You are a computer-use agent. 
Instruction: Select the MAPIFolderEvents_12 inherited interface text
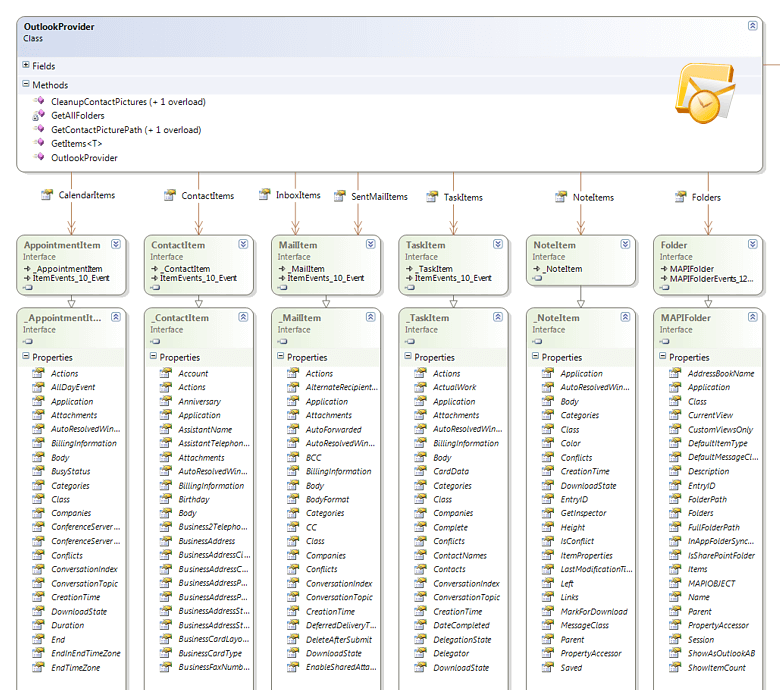(711, 279)
